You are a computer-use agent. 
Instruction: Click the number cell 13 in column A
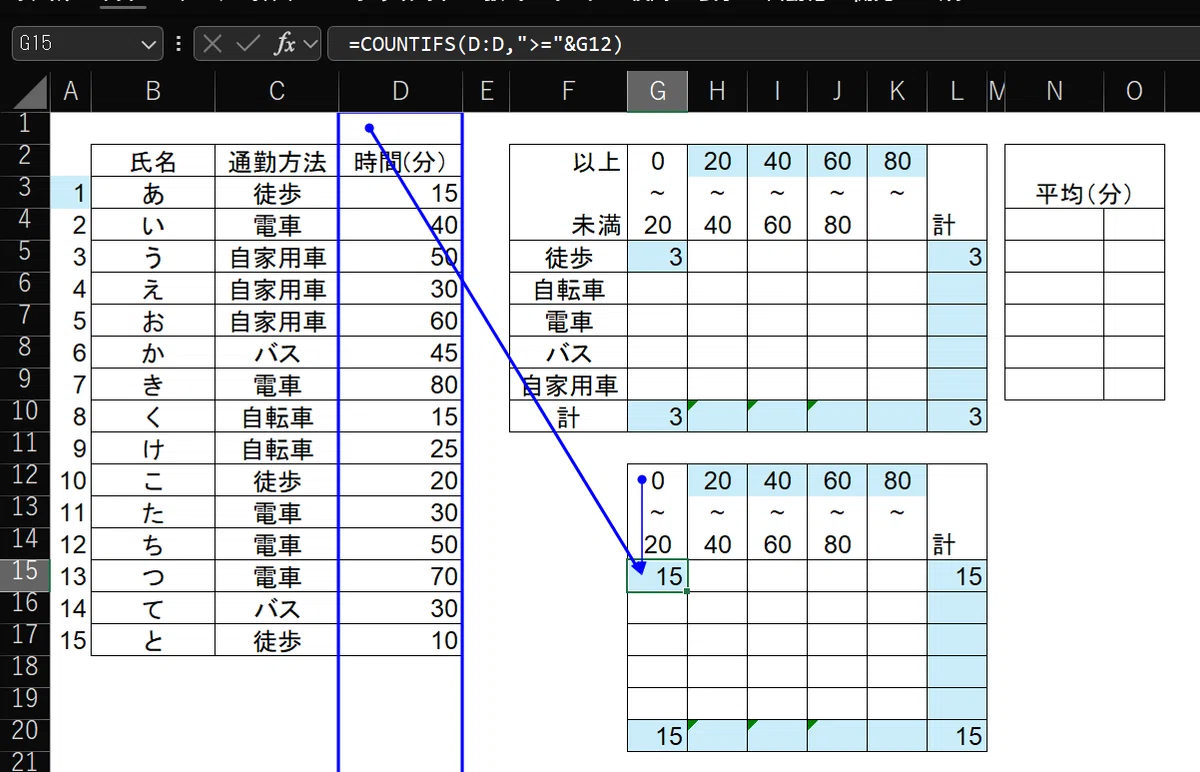70,577
